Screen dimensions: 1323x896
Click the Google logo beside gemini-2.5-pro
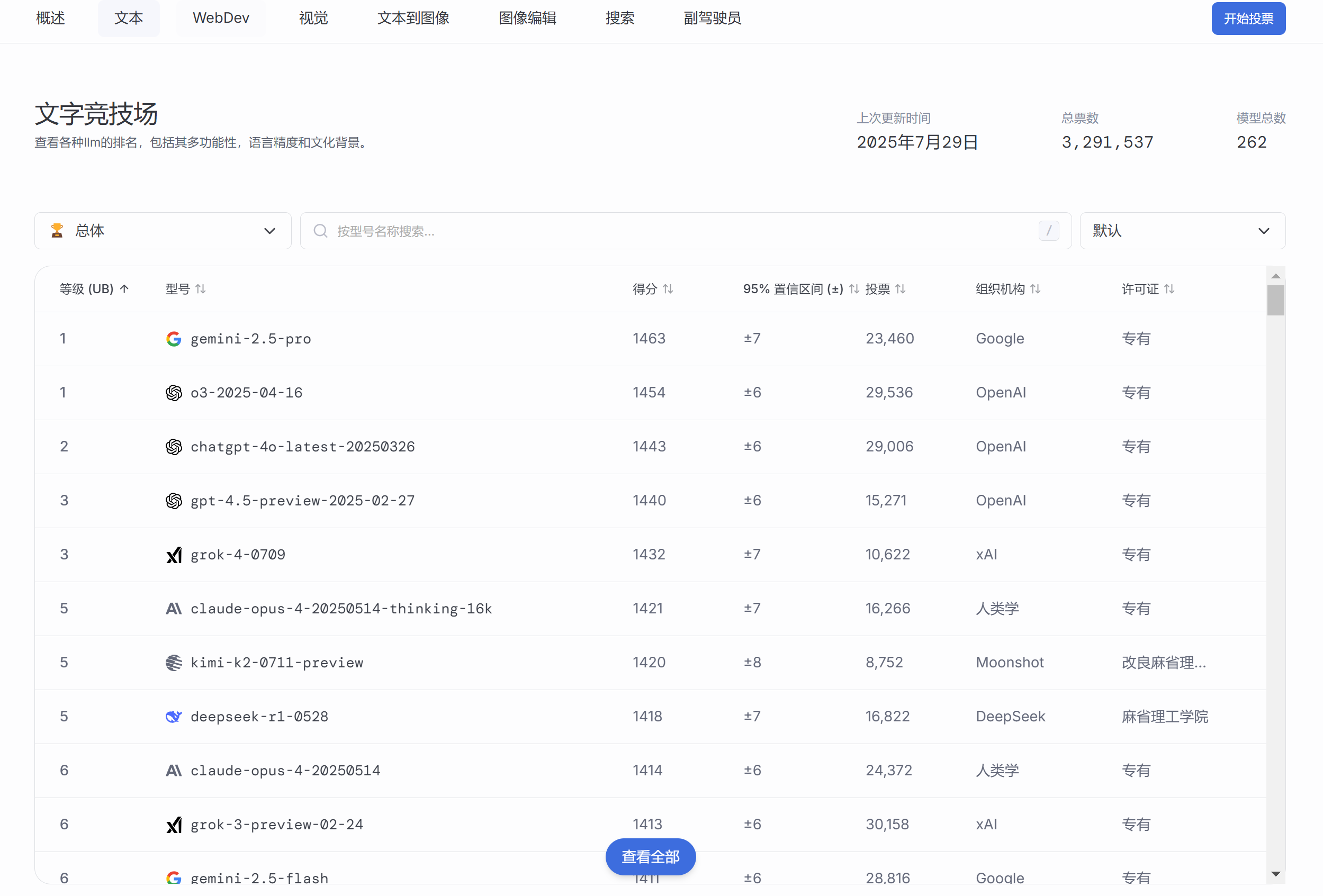point(174,339)
